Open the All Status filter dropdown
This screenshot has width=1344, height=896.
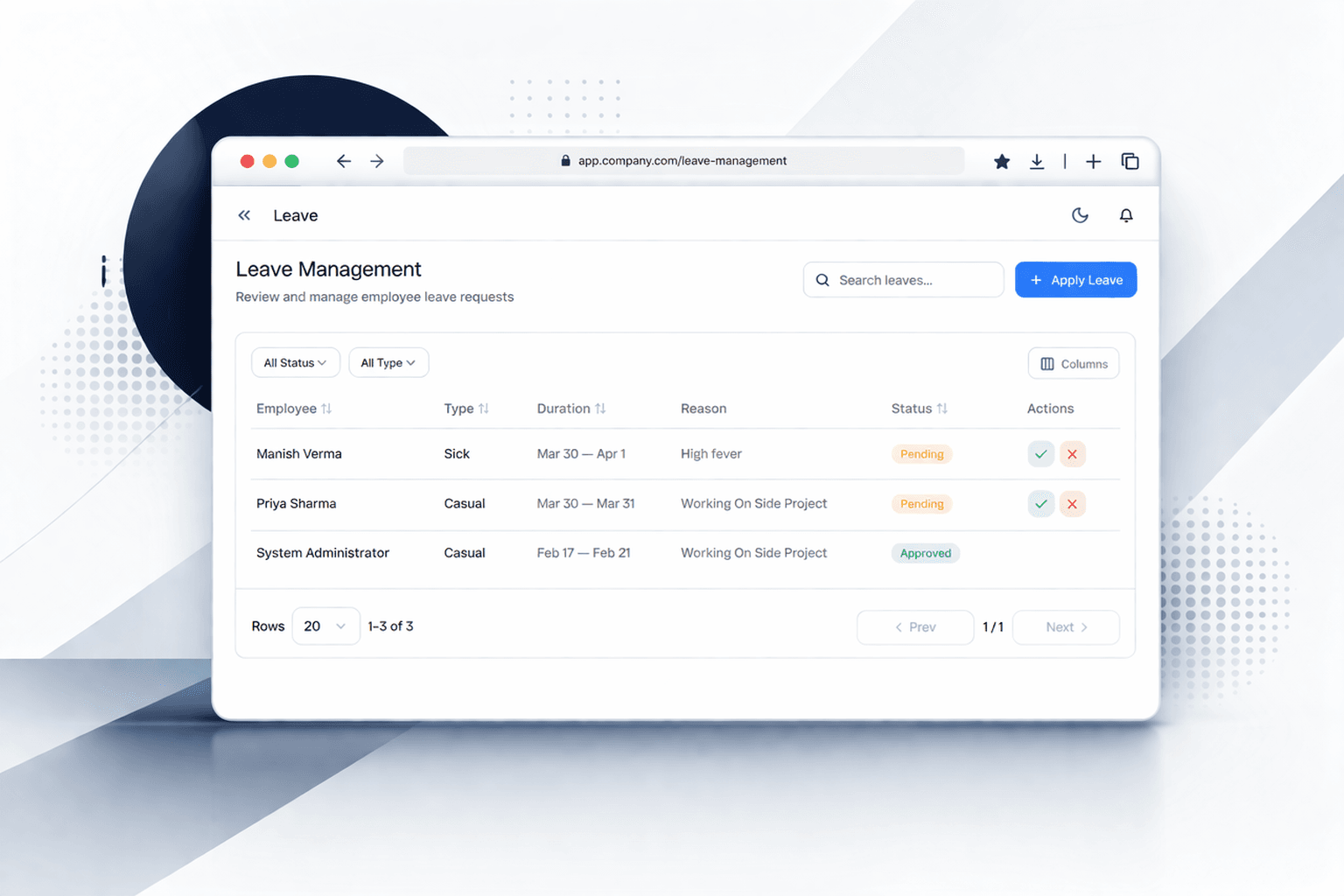coord(295,362)
